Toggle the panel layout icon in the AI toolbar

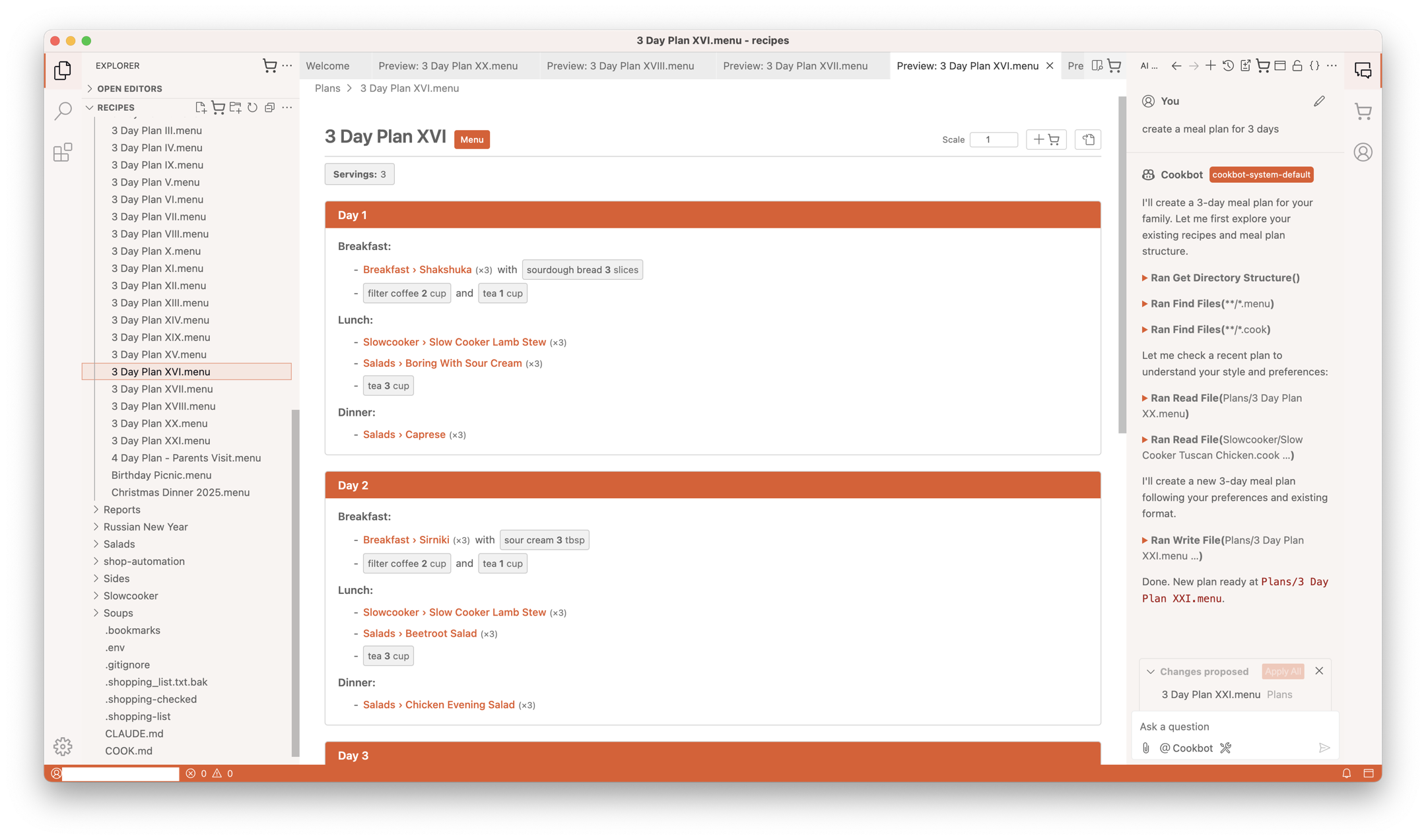(1280, 65)
